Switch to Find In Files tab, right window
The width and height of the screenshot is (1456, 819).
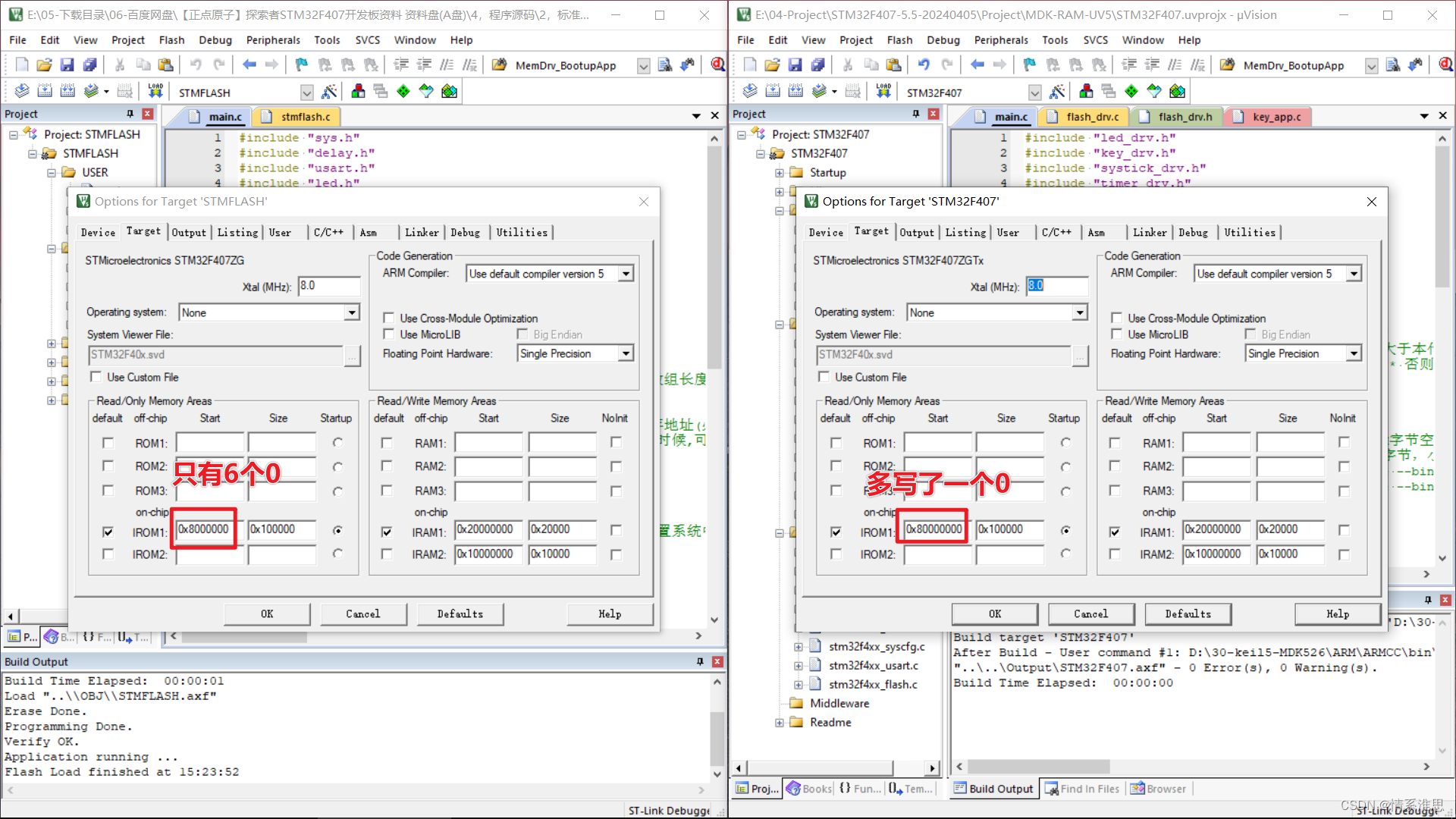[x=1082, y=789]
